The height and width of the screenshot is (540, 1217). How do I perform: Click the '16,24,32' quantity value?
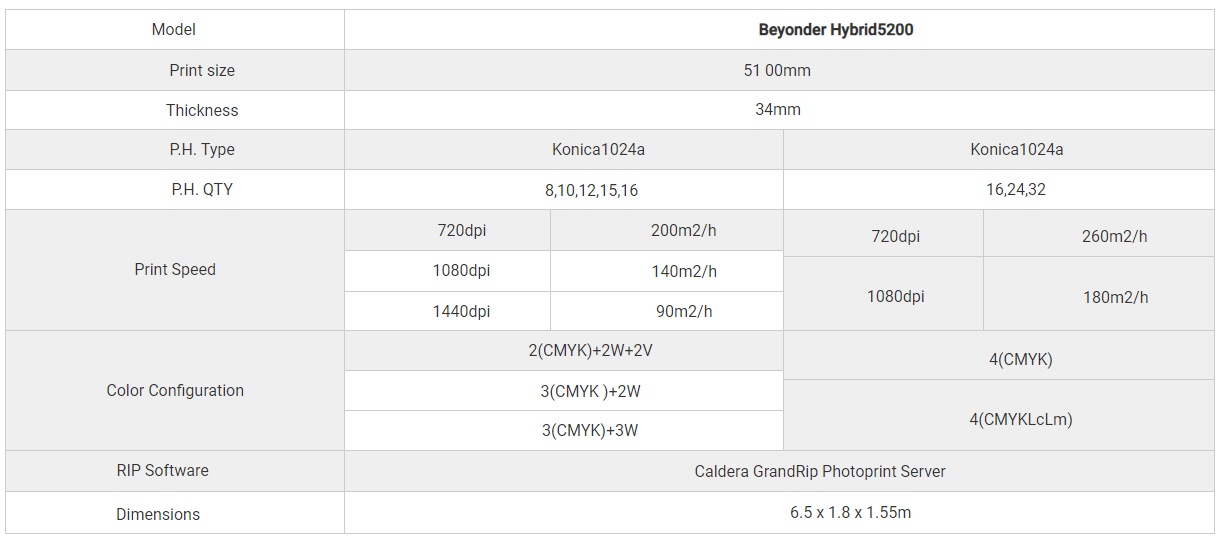pos(1015,190)
